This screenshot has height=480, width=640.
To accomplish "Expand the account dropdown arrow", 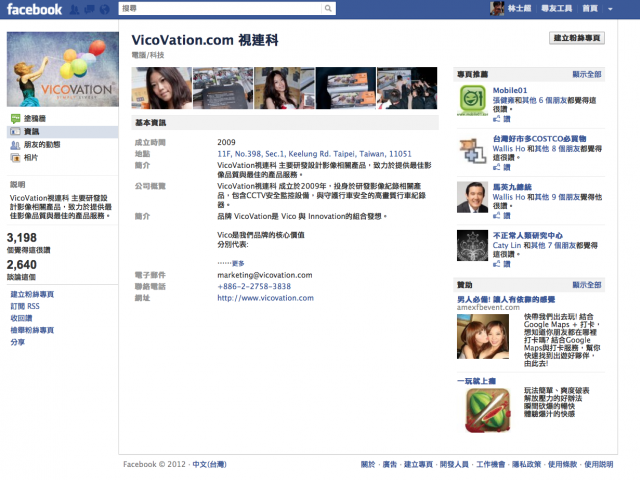I will click(610, 9).
